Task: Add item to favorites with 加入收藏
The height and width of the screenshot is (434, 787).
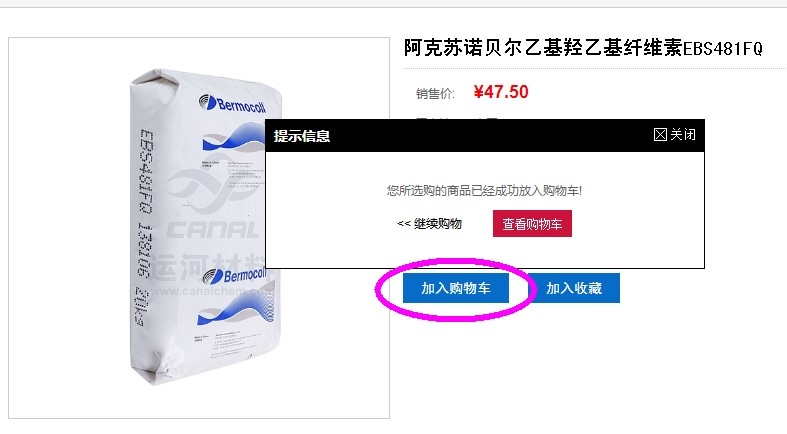Action: pyautogui.click(x=574, y=288)
